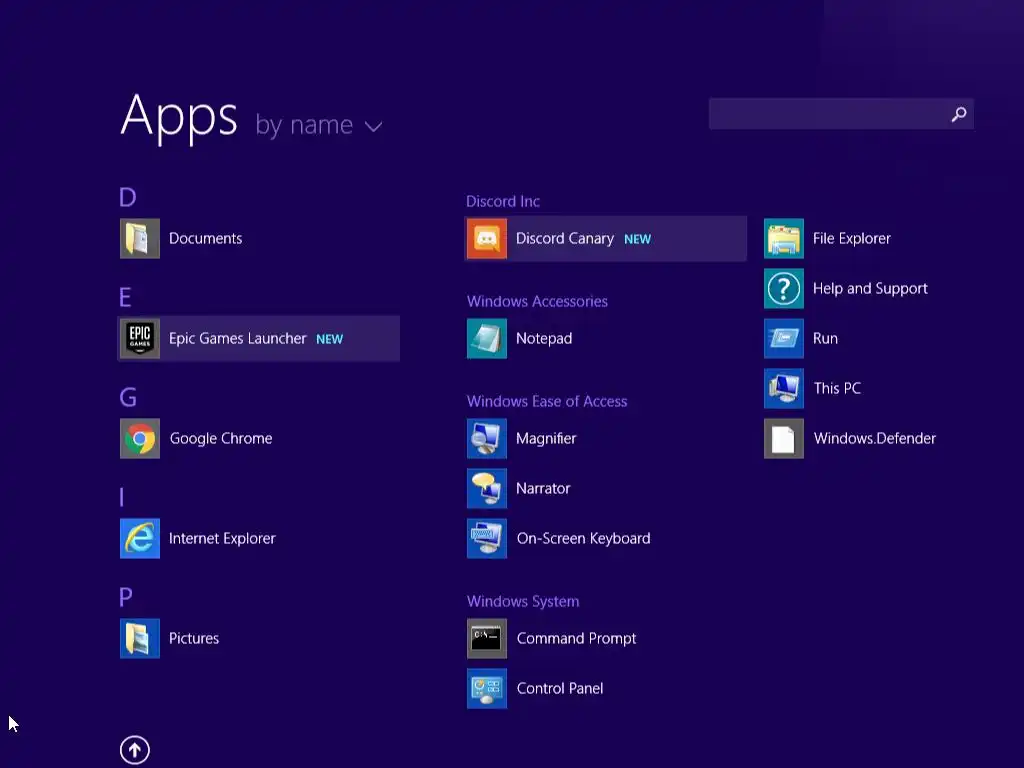Jump via the letter I header

pos(121,497)
